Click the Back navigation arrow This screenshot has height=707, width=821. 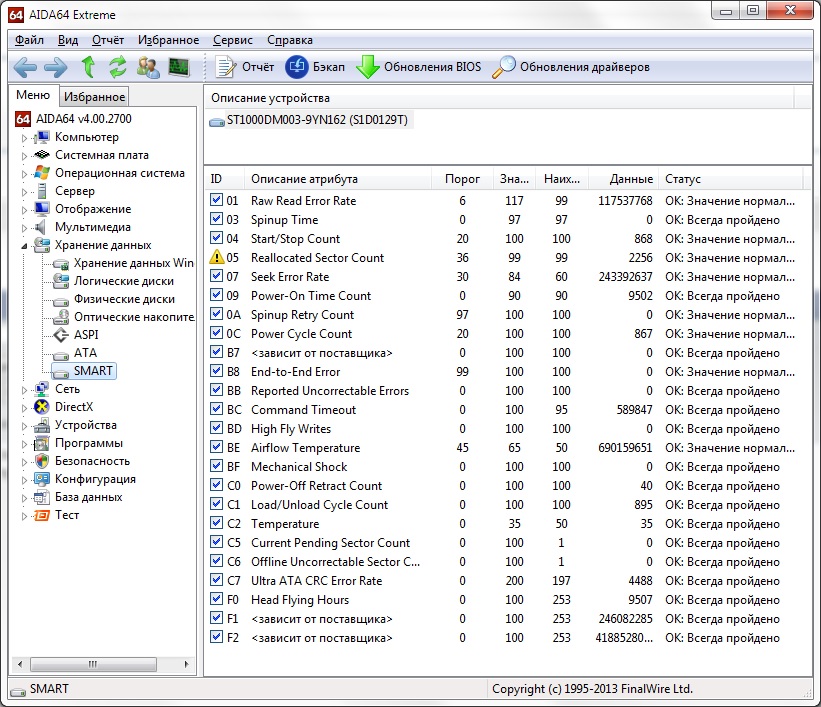25,67
